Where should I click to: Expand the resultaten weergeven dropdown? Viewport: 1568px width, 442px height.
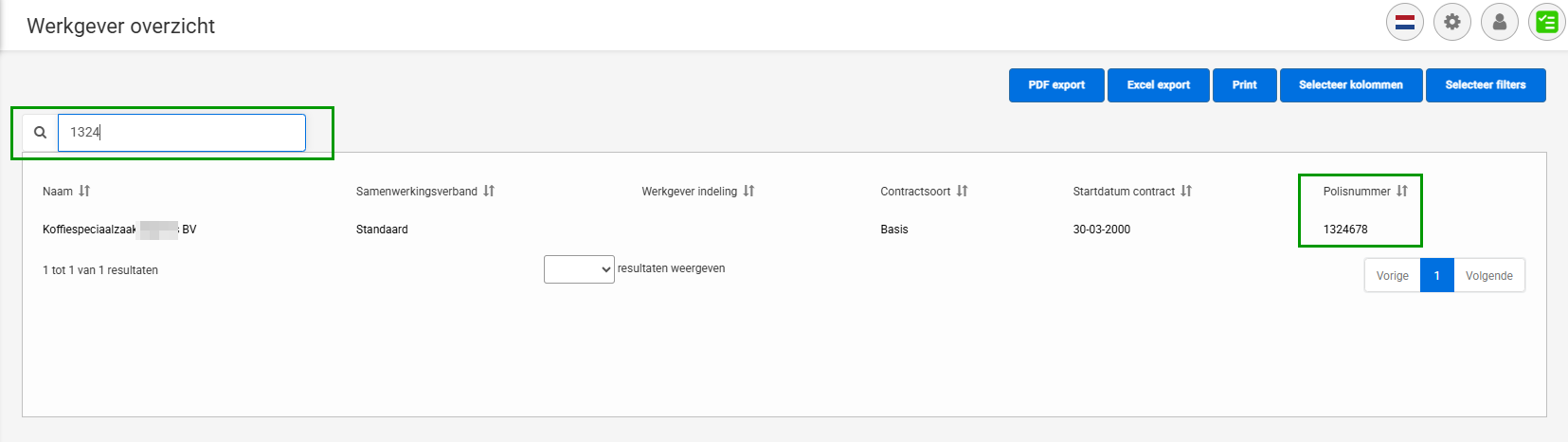tap(579, 269)
